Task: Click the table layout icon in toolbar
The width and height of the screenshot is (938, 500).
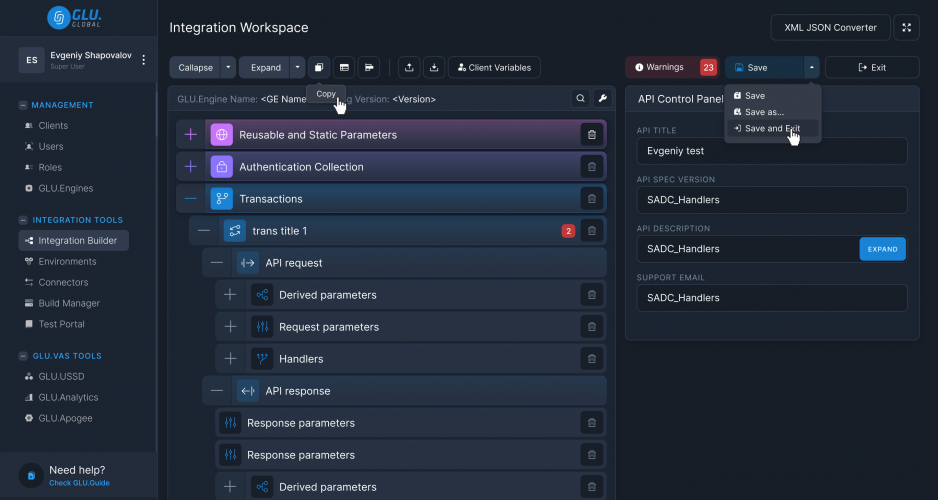Action: 344,68
